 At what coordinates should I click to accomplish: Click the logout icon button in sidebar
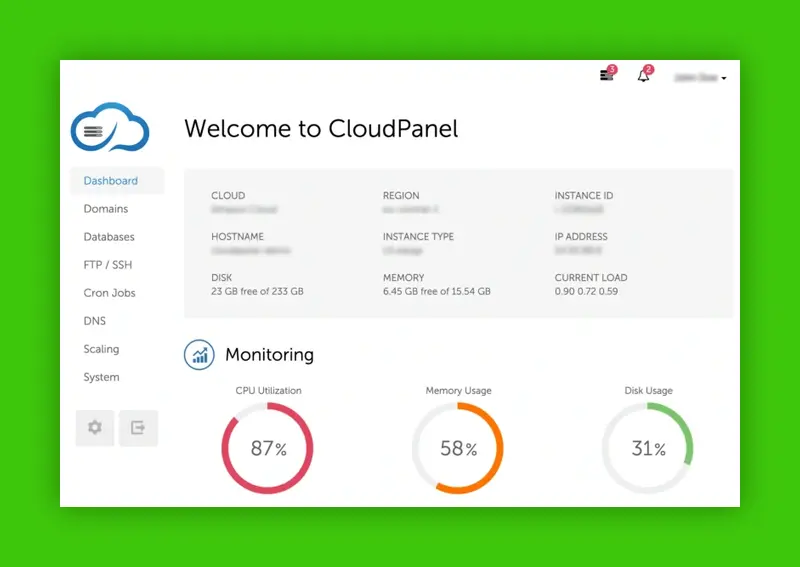[x=138, y=428]
